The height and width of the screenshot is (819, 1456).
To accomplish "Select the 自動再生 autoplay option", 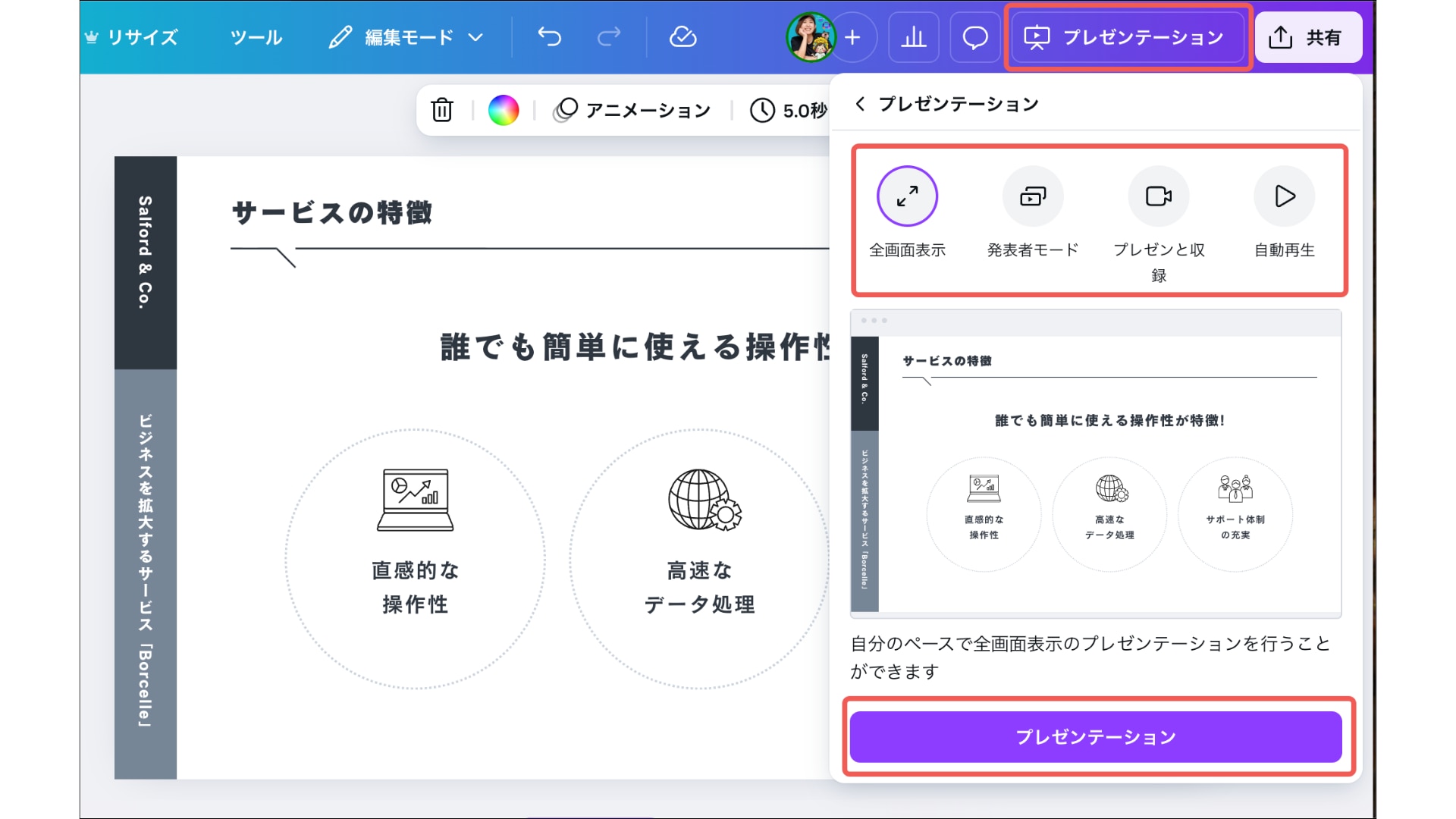I will [1284, 196].
